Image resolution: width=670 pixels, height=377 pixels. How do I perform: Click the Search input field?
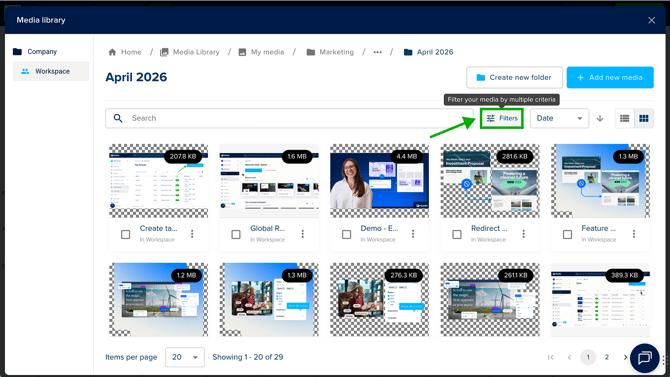pos(289,118)
